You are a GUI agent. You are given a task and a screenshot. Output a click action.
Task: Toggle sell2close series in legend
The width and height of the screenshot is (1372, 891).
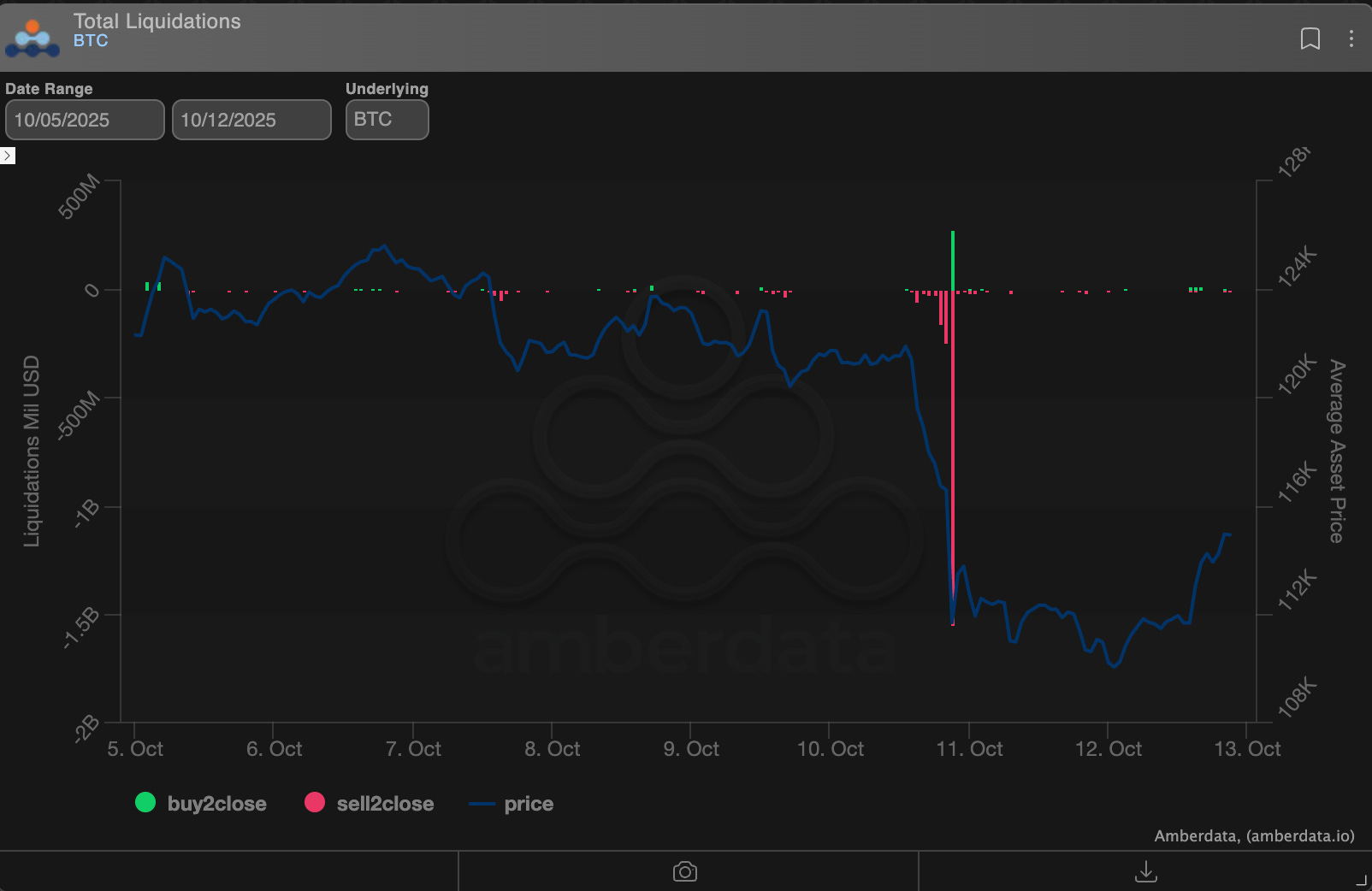click(x=370, y=803)
